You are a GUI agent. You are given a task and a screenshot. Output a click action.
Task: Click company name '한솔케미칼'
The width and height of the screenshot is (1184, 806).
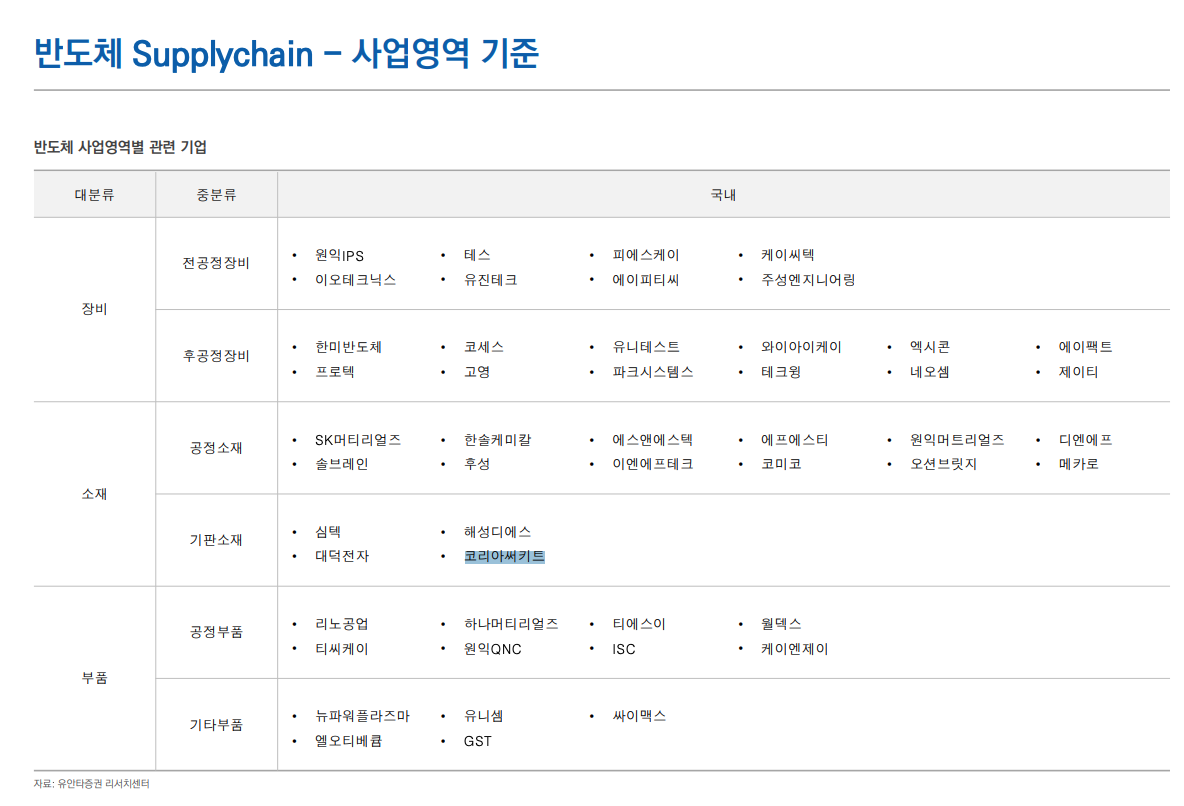pyautogui.click(x=498, y=440)
